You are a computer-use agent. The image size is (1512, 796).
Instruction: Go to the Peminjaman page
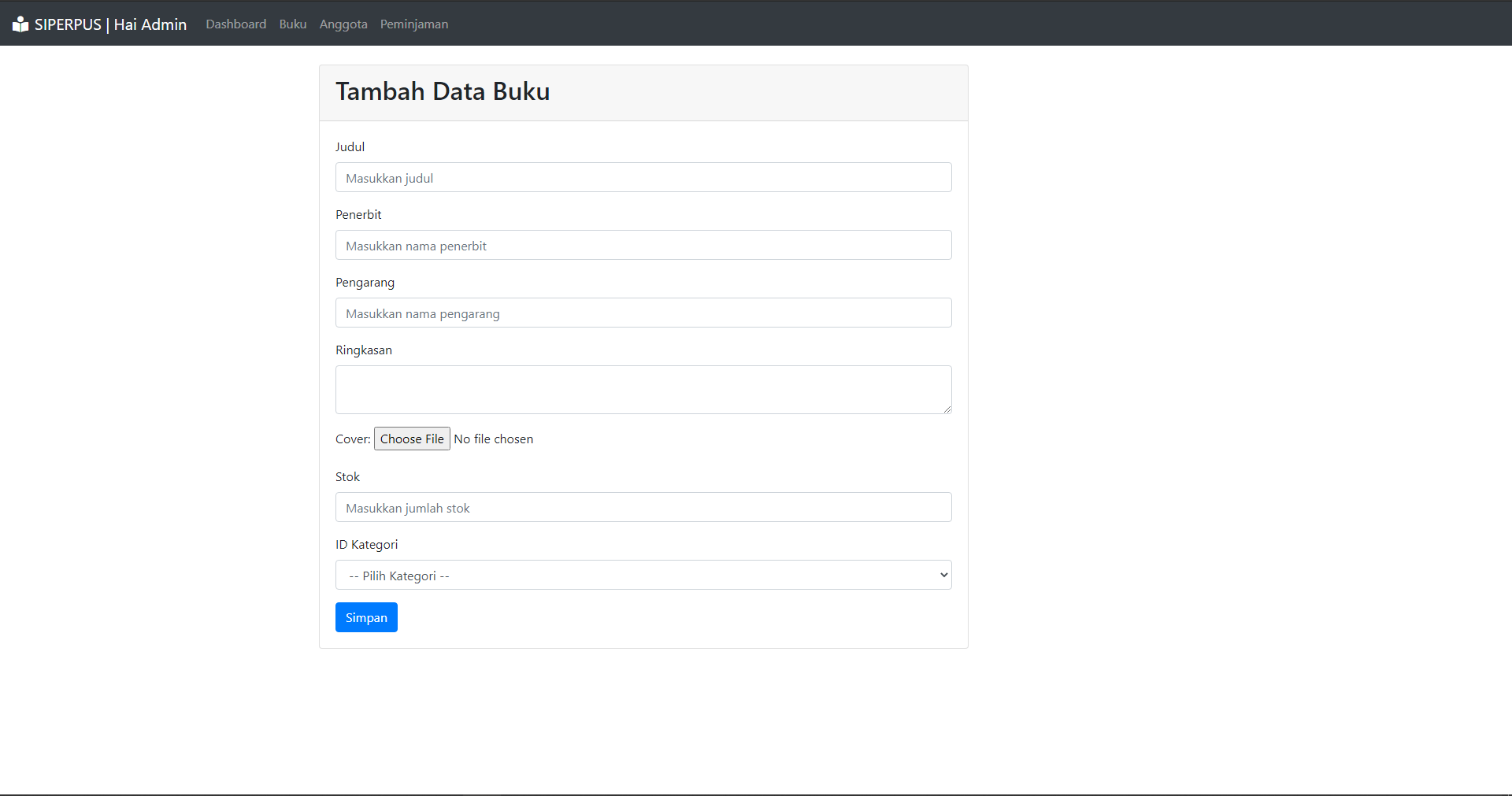[413, 24]
